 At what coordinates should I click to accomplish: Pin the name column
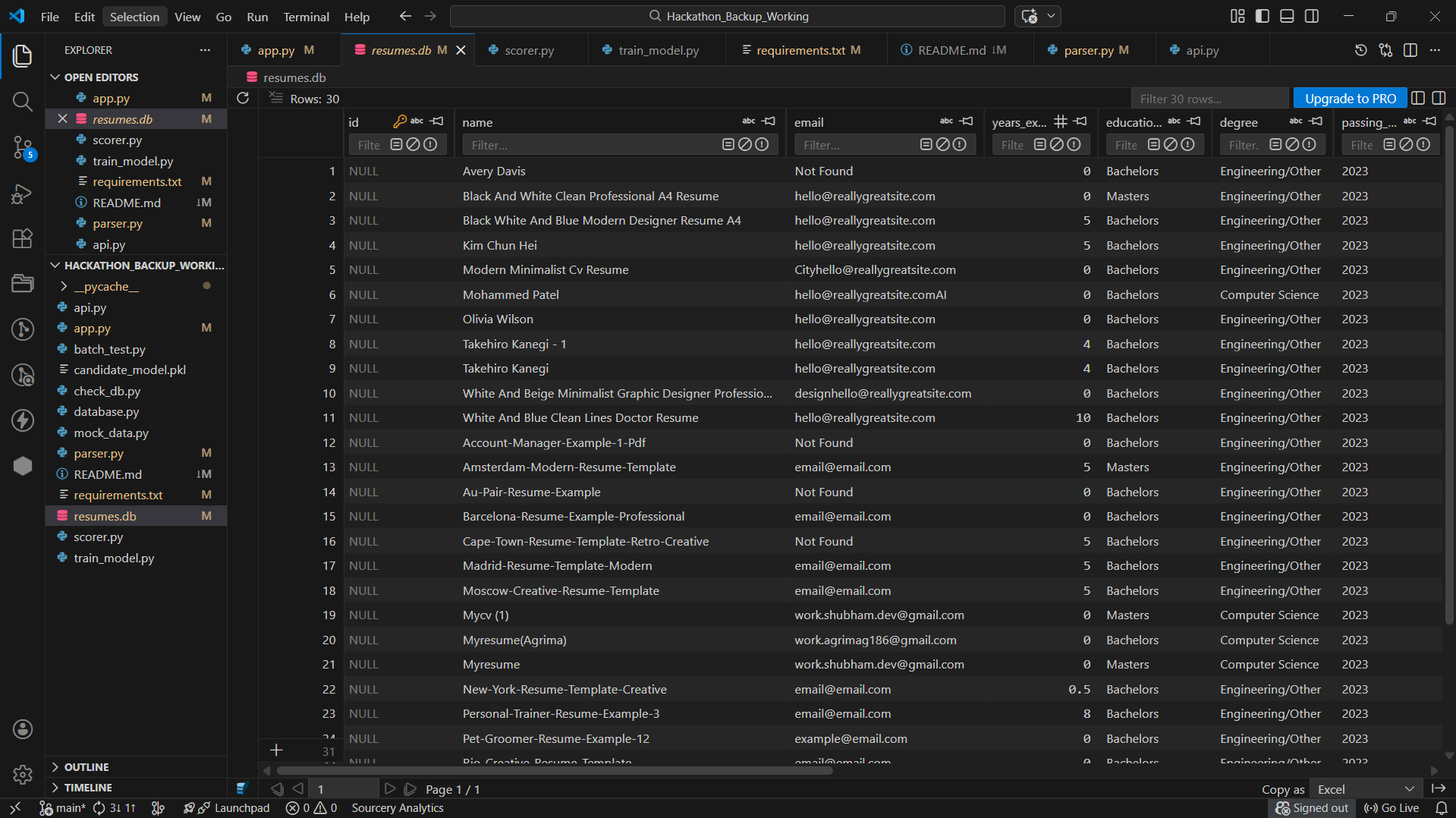tap(769, 121)
